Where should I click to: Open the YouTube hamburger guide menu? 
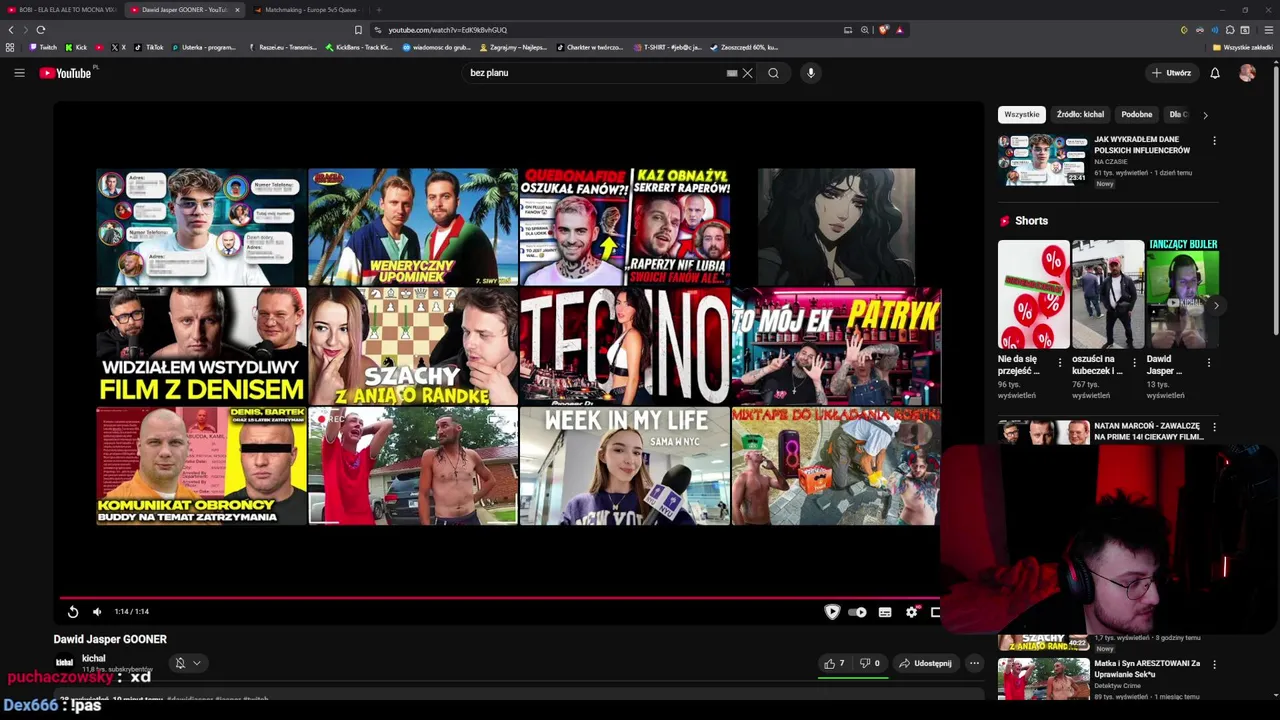tap(19, 73)
